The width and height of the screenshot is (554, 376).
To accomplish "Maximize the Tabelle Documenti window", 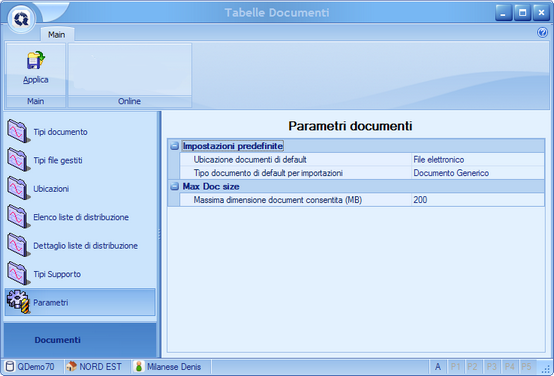I will coord(522,13).
